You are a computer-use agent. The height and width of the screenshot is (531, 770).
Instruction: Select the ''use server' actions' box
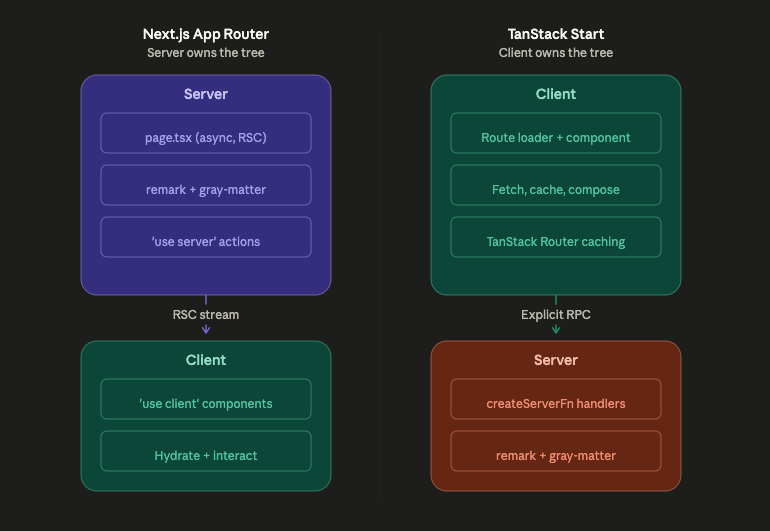click(206, 237)
